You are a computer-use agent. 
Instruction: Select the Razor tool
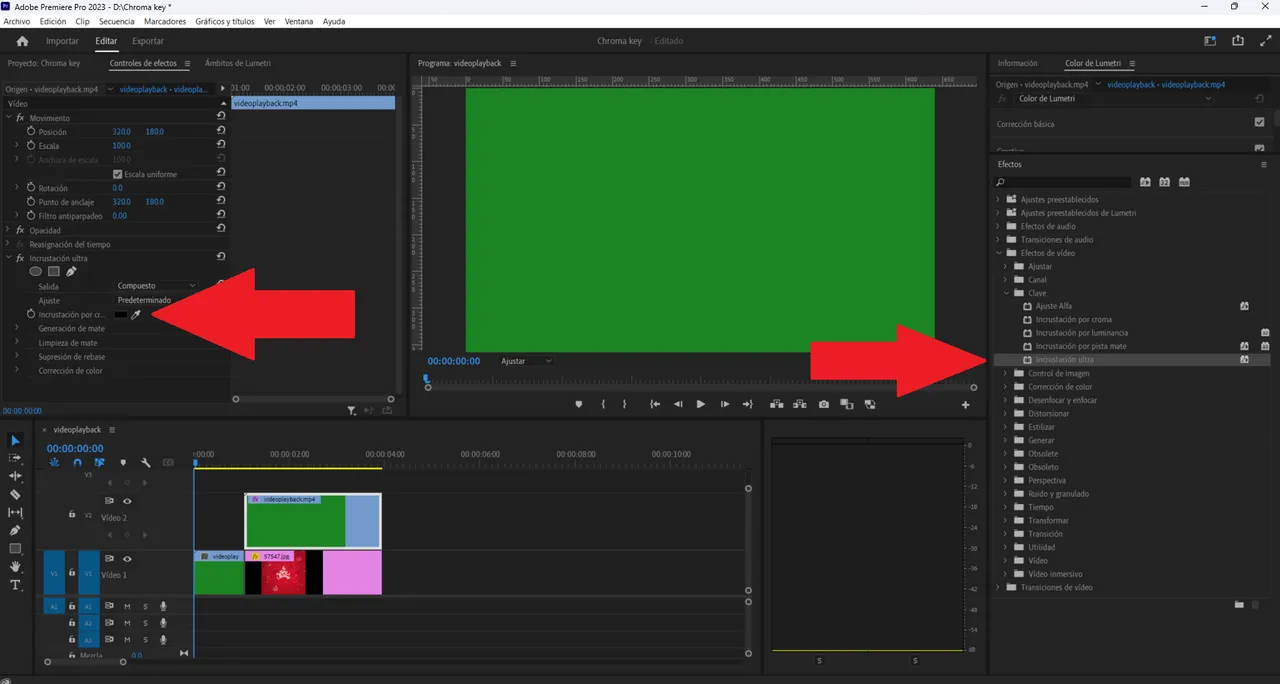coord(15,494)
